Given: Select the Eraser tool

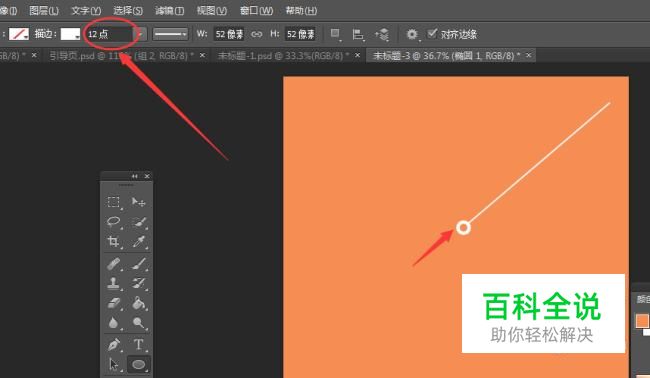Looking at the screenshot, I should tap(114, 303).
